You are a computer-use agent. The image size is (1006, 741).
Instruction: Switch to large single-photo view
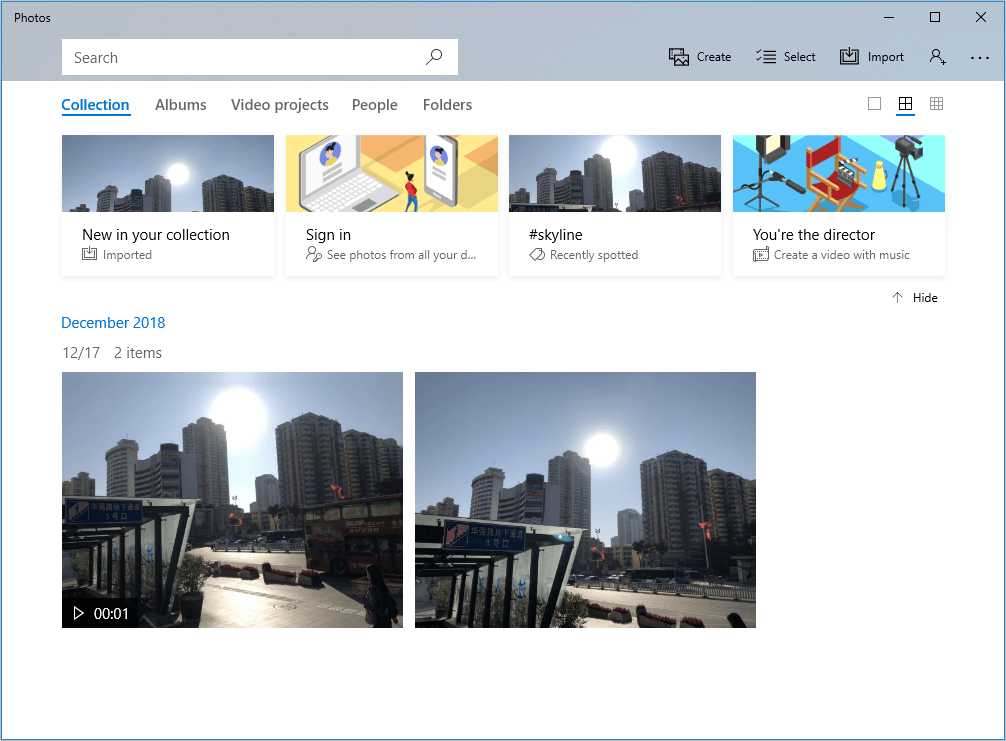click(x=874, y=104)
